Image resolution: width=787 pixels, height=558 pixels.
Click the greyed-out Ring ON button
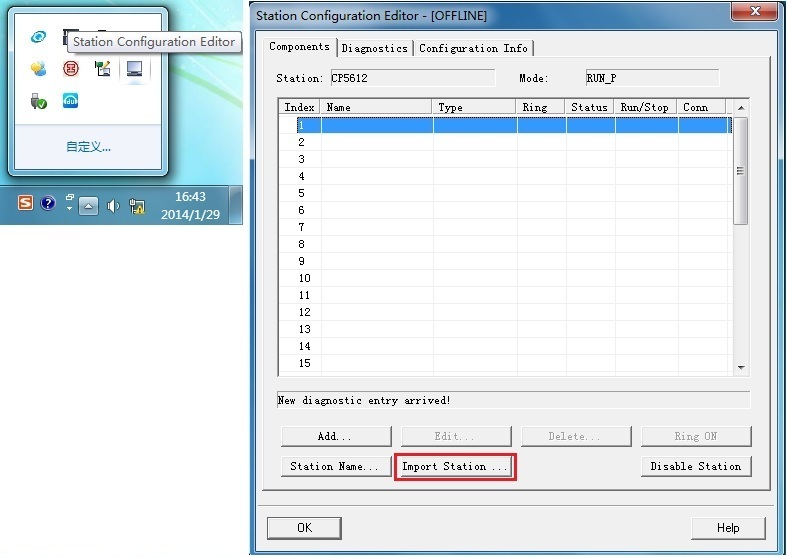tap(696, 437)
